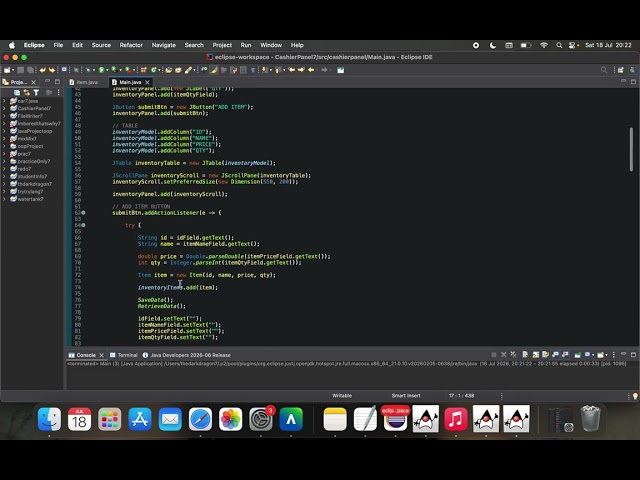Click the Open Type toolbar icon
Viewport: 640px width, 480px height.
click(x=168, y=70)
